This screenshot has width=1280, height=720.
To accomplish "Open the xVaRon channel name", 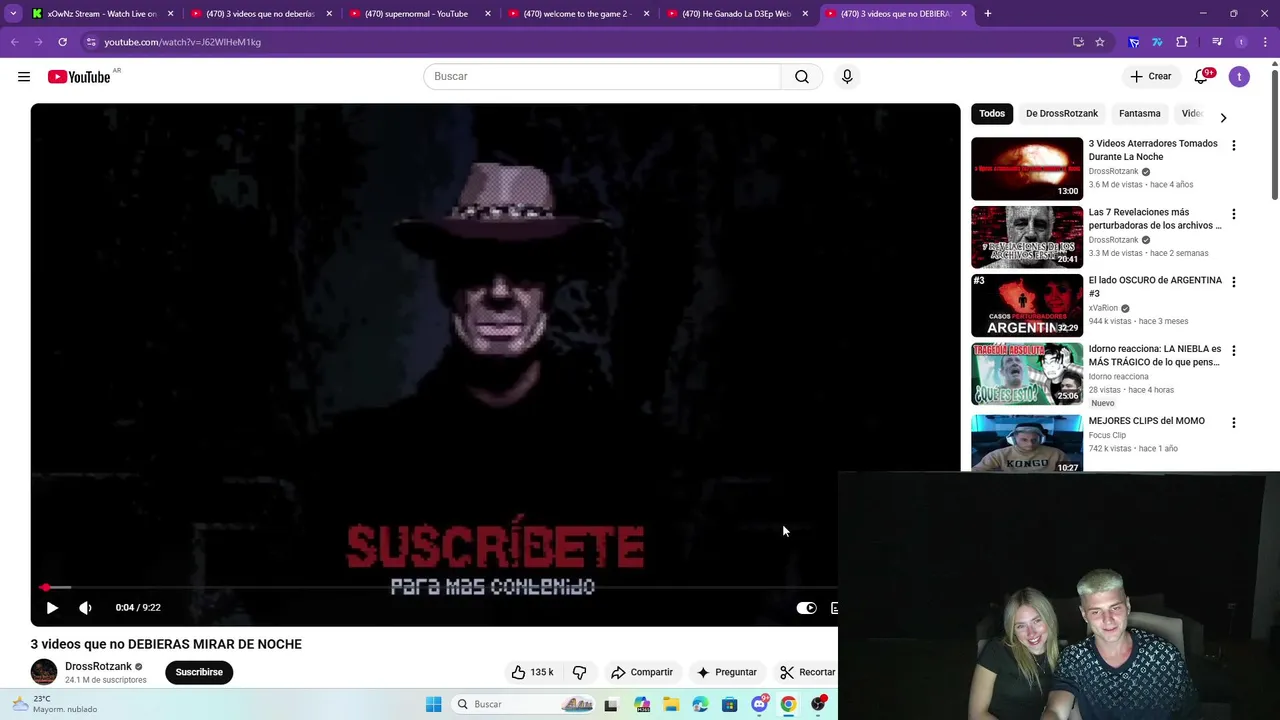I will click(x=1103, y=308).
